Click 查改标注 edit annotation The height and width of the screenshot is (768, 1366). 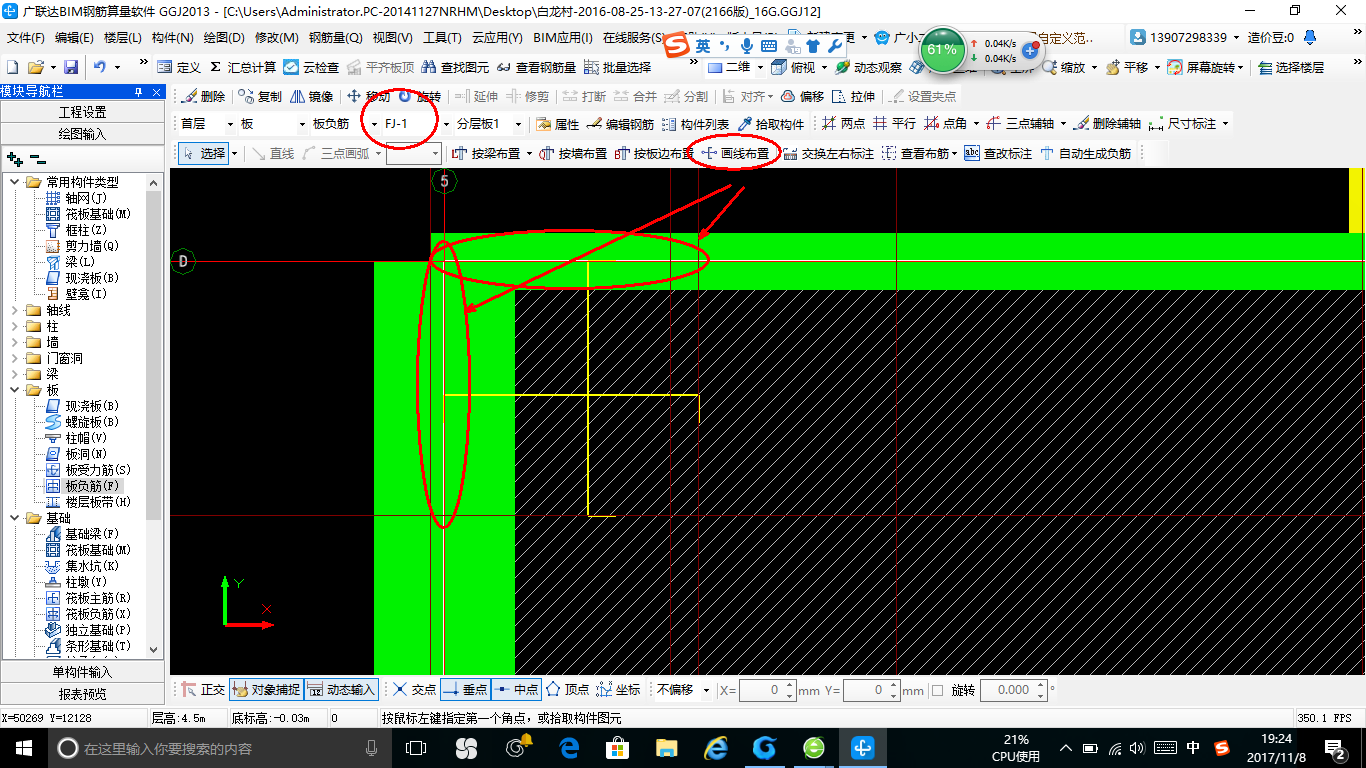pyautogui.click(x=997, y=154)
